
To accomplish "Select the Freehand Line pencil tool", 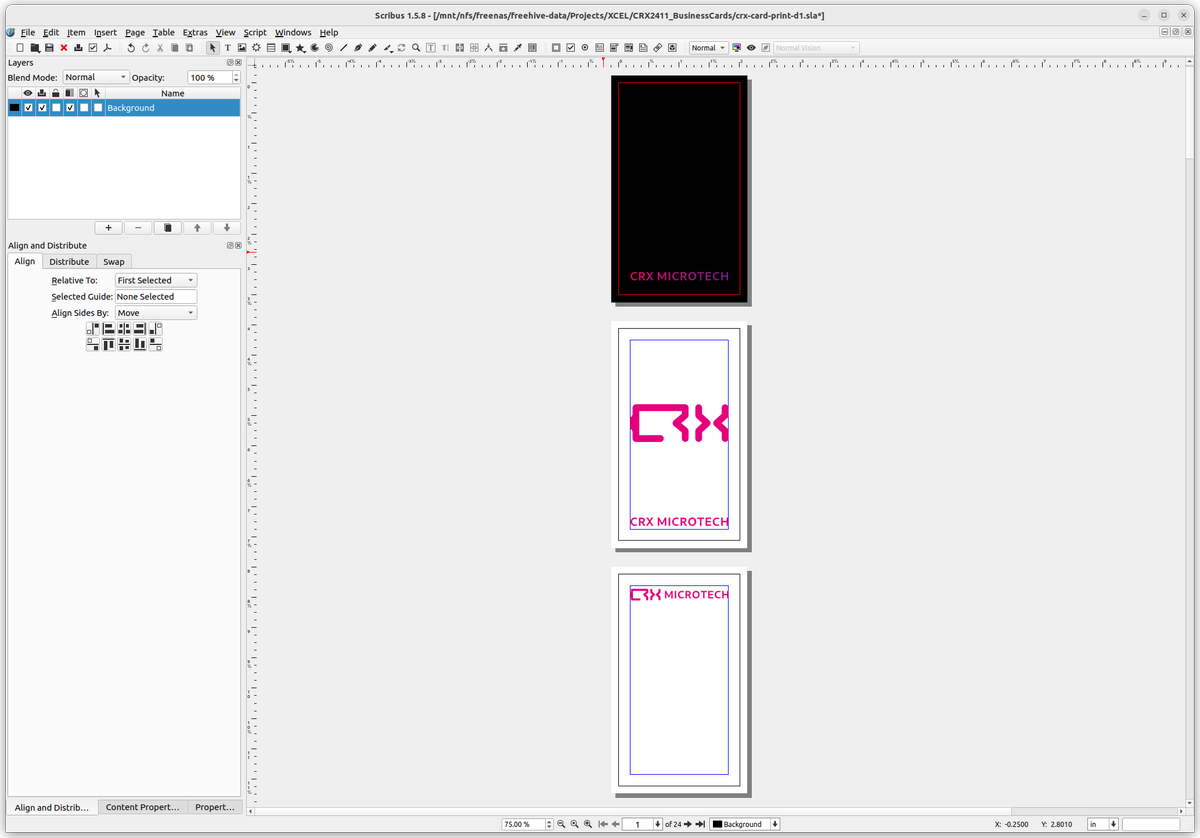I will [372, 48].
